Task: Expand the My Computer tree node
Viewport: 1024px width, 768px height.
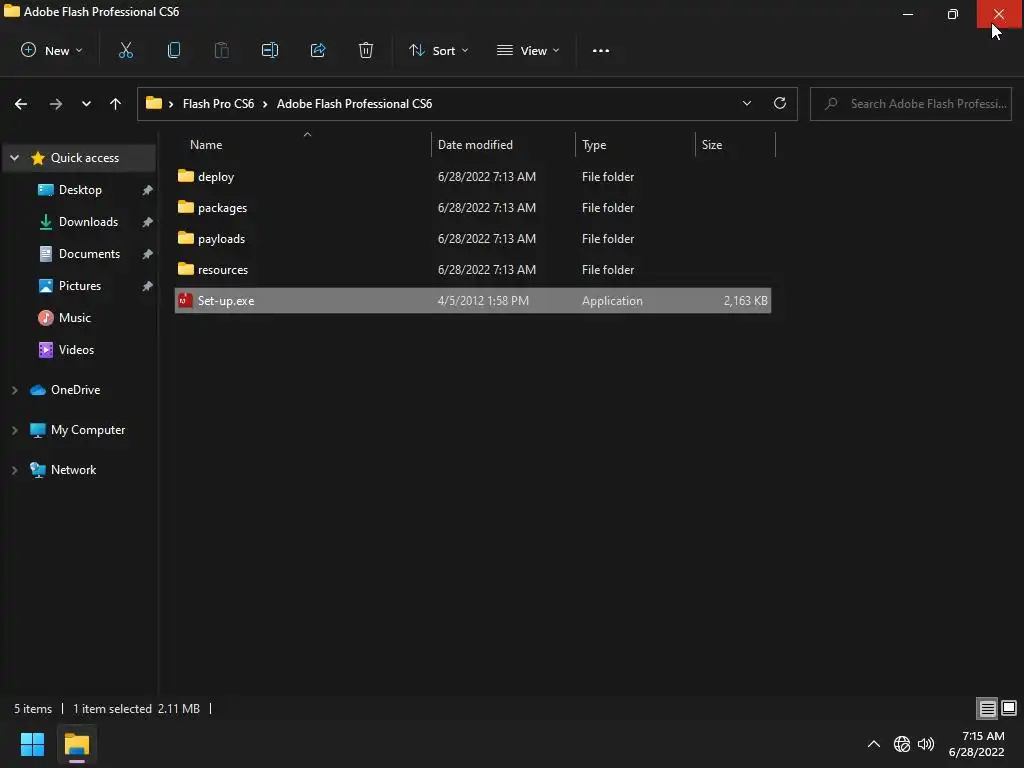Action: click(x=14, y=430)
